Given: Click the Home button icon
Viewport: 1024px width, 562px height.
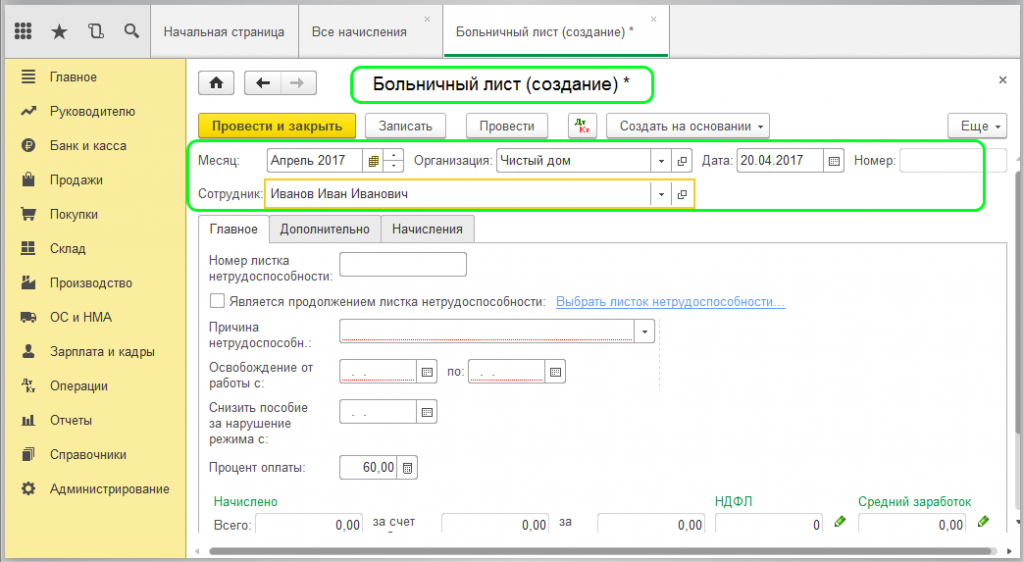Looking at the screenshot, I should [215, 83].
